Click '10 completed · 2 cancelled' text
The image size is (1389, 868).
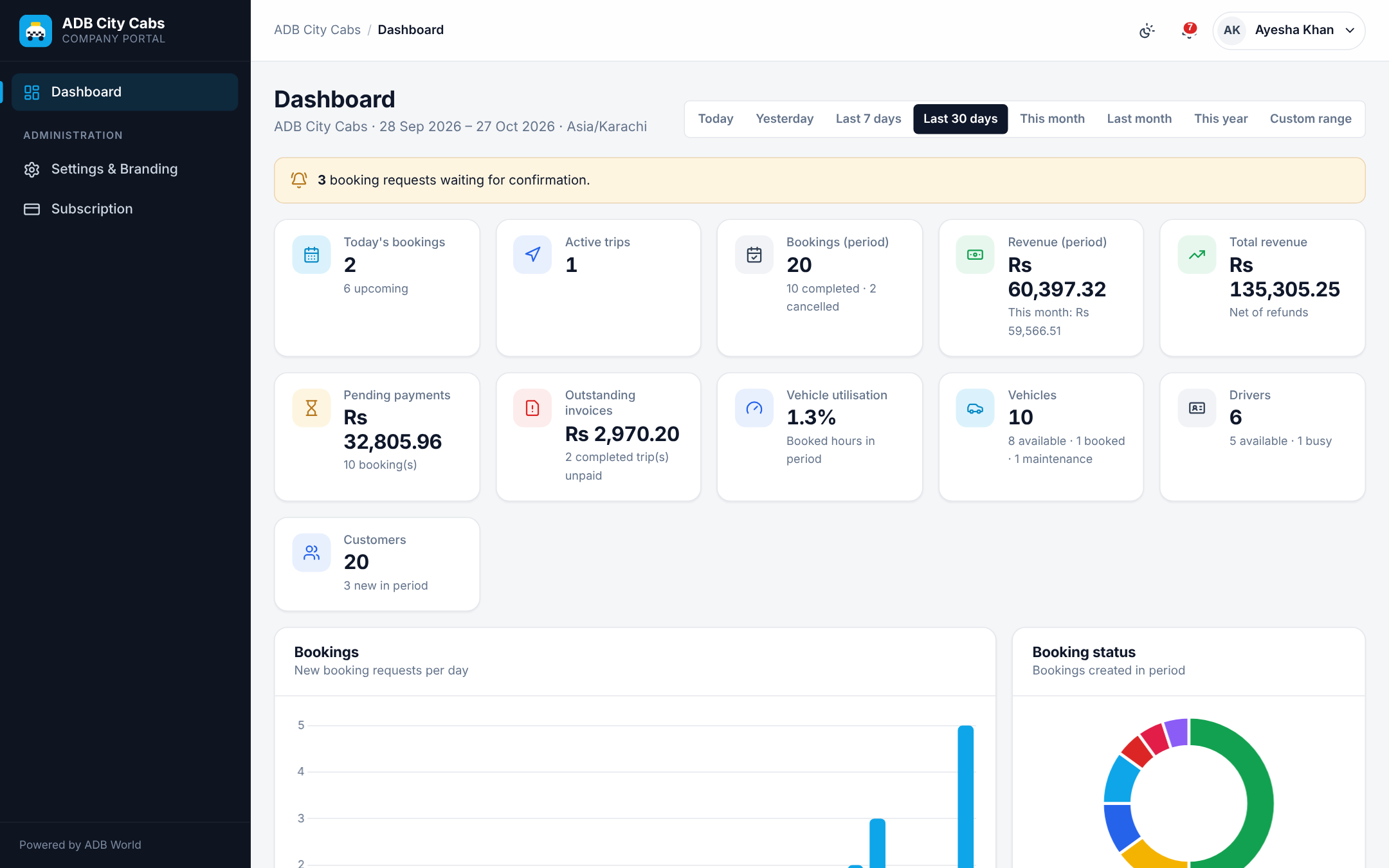831,298
